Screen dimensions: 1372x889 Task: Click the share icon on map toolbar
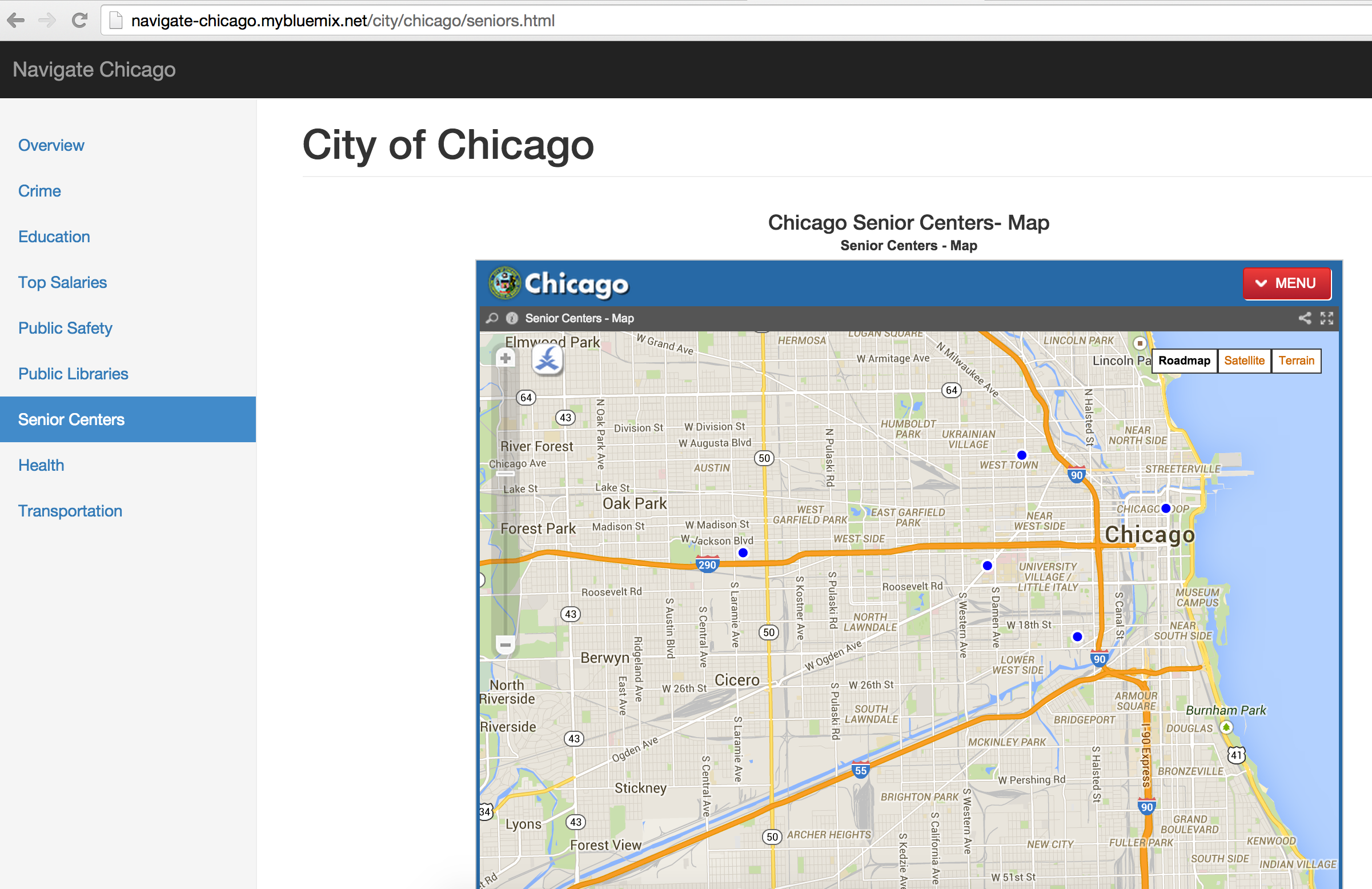click(x=1305, y=318)
